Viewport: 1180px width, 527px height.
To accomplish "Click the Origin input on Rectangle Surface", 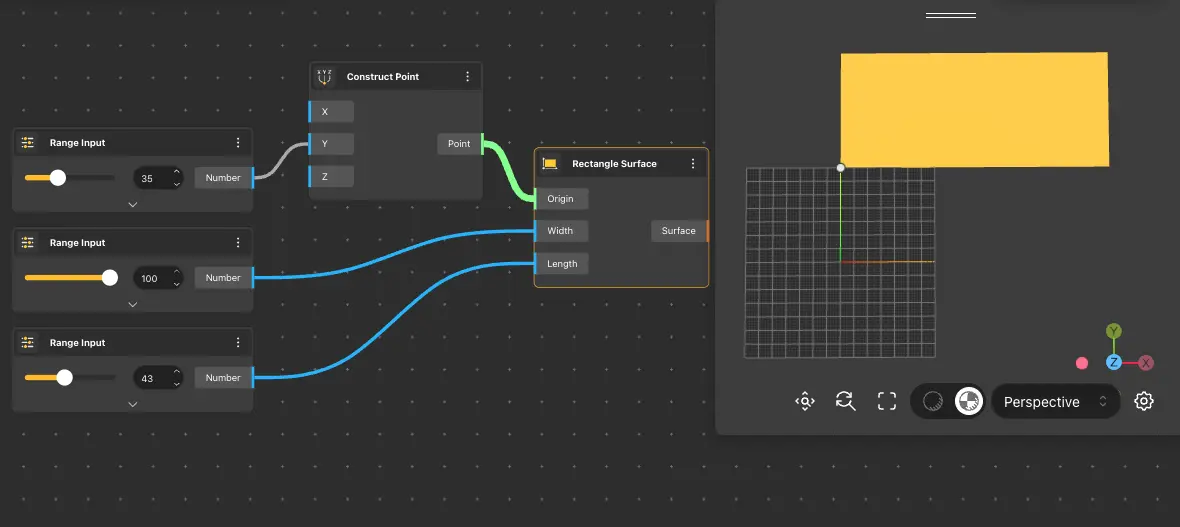I will (x=560, y=199).
